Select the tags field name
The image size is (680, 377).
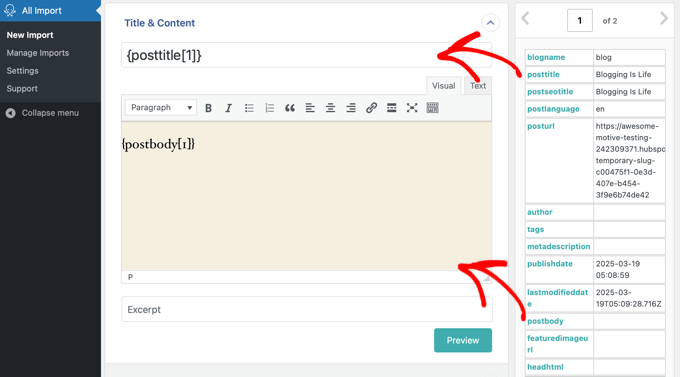[x=536, y=229]
